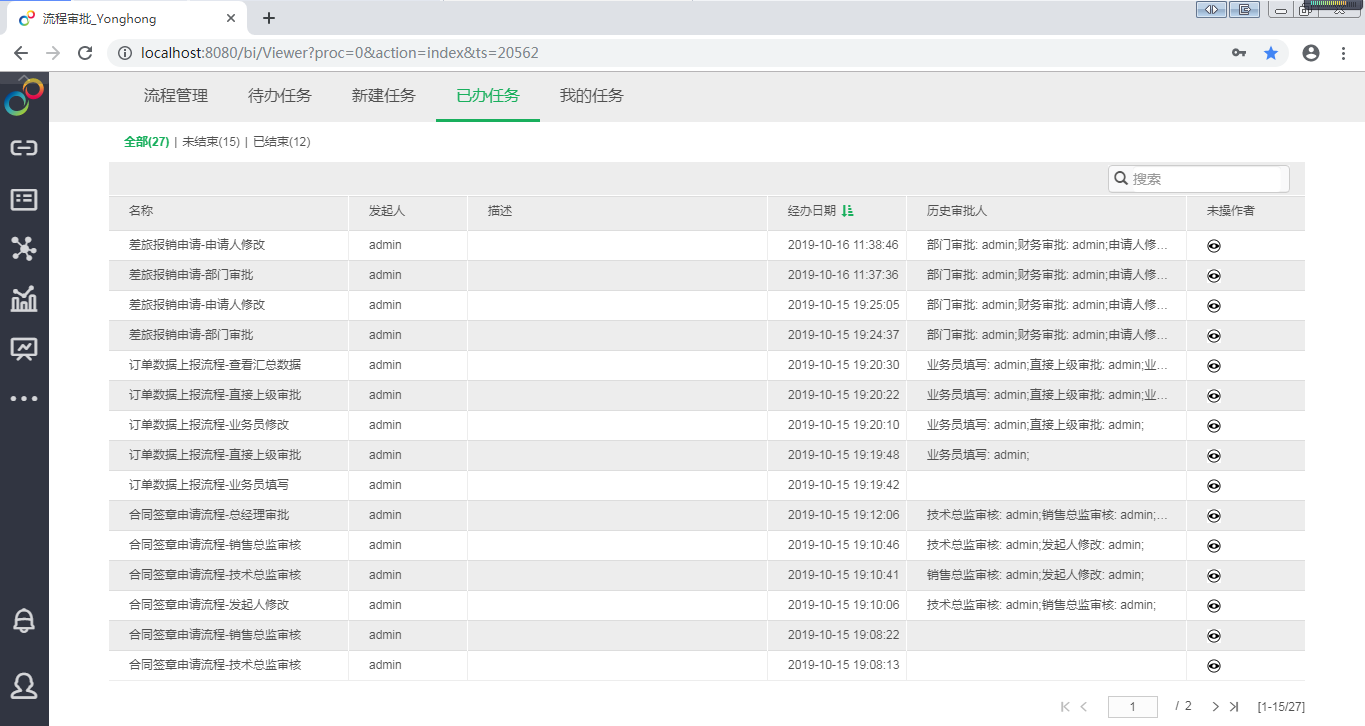Screen dimensions: 1365x726
Task: Switch to the 我的任务 tab
Action: click(x=591, y=96)
